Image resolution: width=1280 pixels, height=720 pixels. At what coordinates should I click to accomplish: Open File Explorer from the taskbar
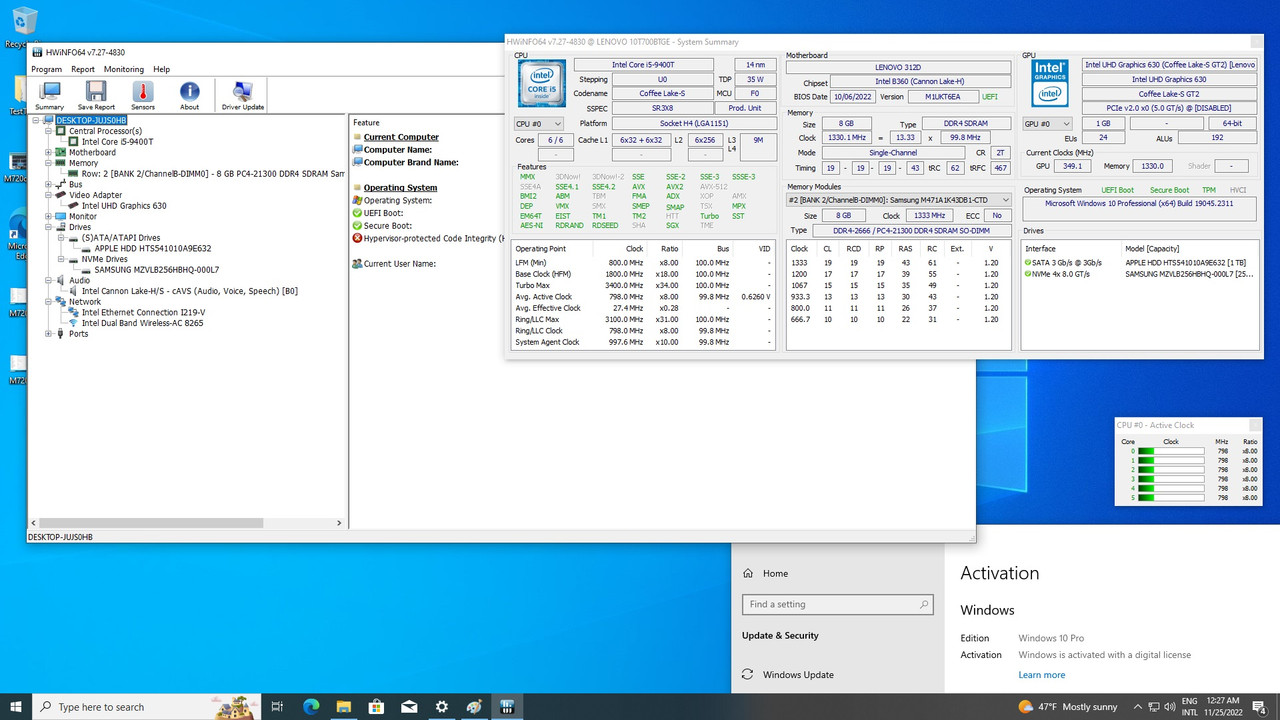(x=344, y=707)
